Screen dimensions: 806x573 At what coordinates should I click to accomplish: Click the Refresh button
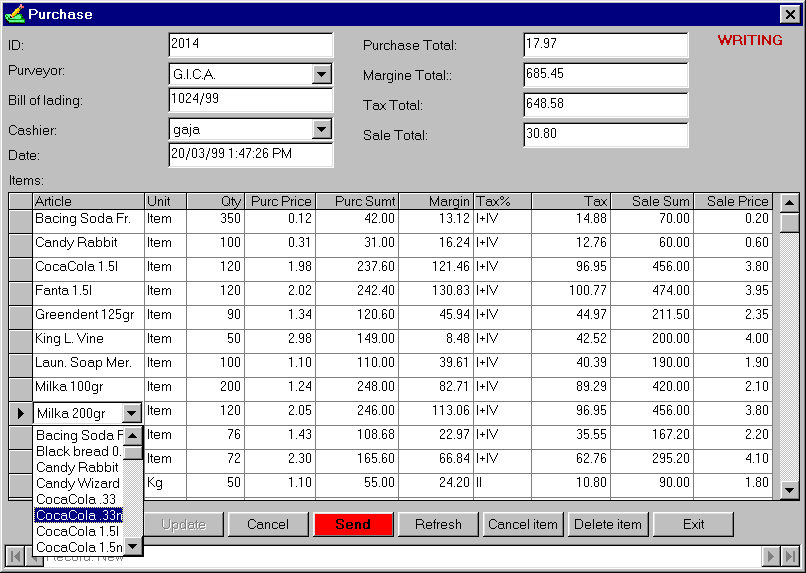click(438, 524)
